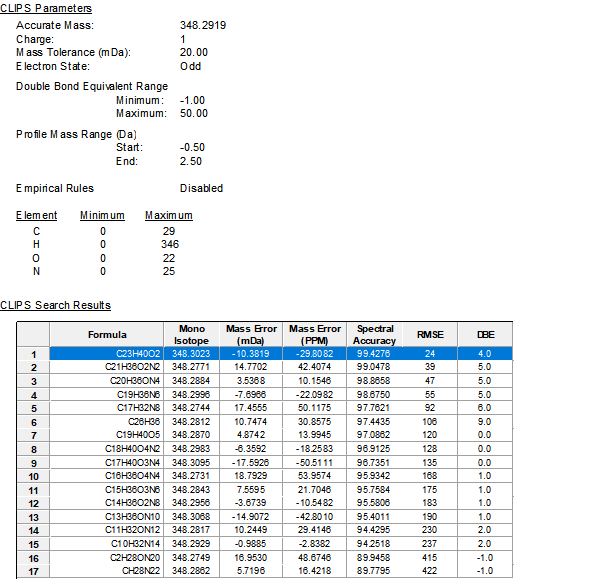Click Profile Mass Range Start value -0.50
This screenshot has height=580, width=600.
(192, 147)
